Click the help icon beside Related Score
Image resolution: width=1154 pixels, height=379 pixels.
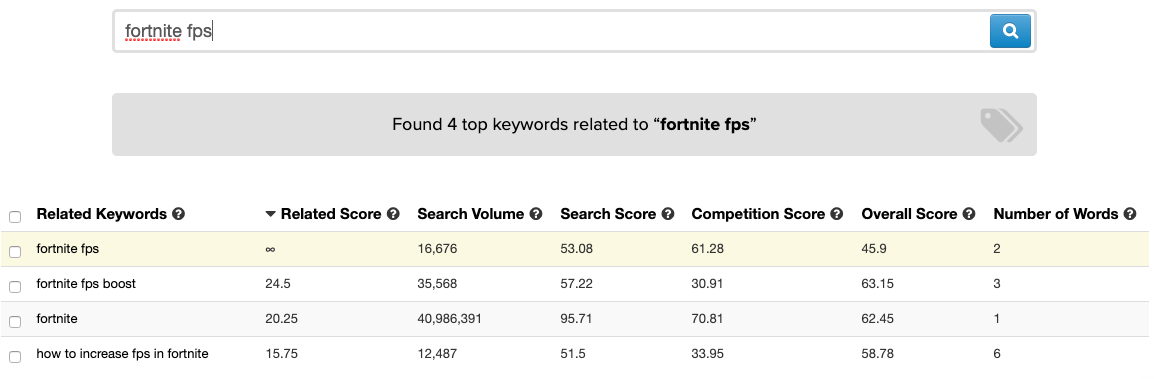(393, 214)
